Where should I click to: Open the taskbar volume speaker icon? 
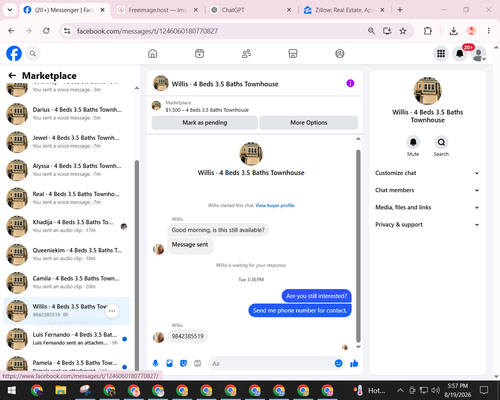coord(435,390)
